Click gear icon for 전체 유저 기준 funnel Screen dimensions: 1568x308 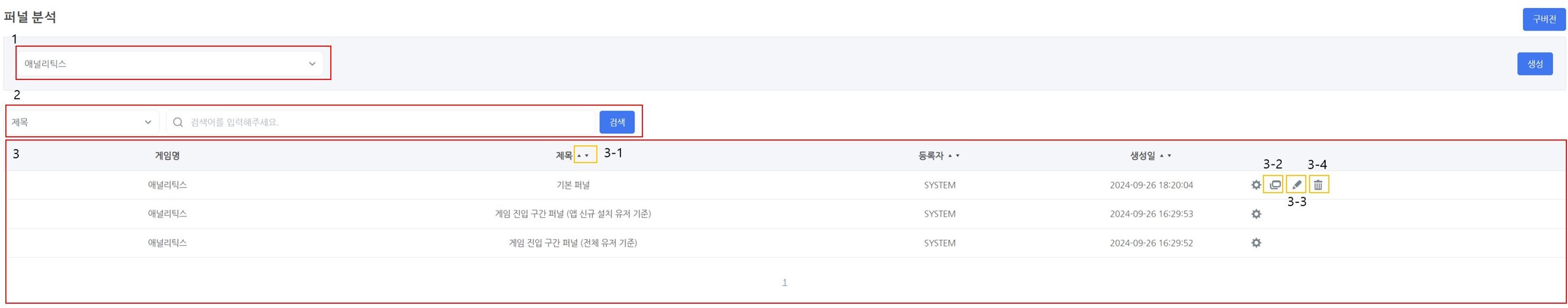point(1255,243)
